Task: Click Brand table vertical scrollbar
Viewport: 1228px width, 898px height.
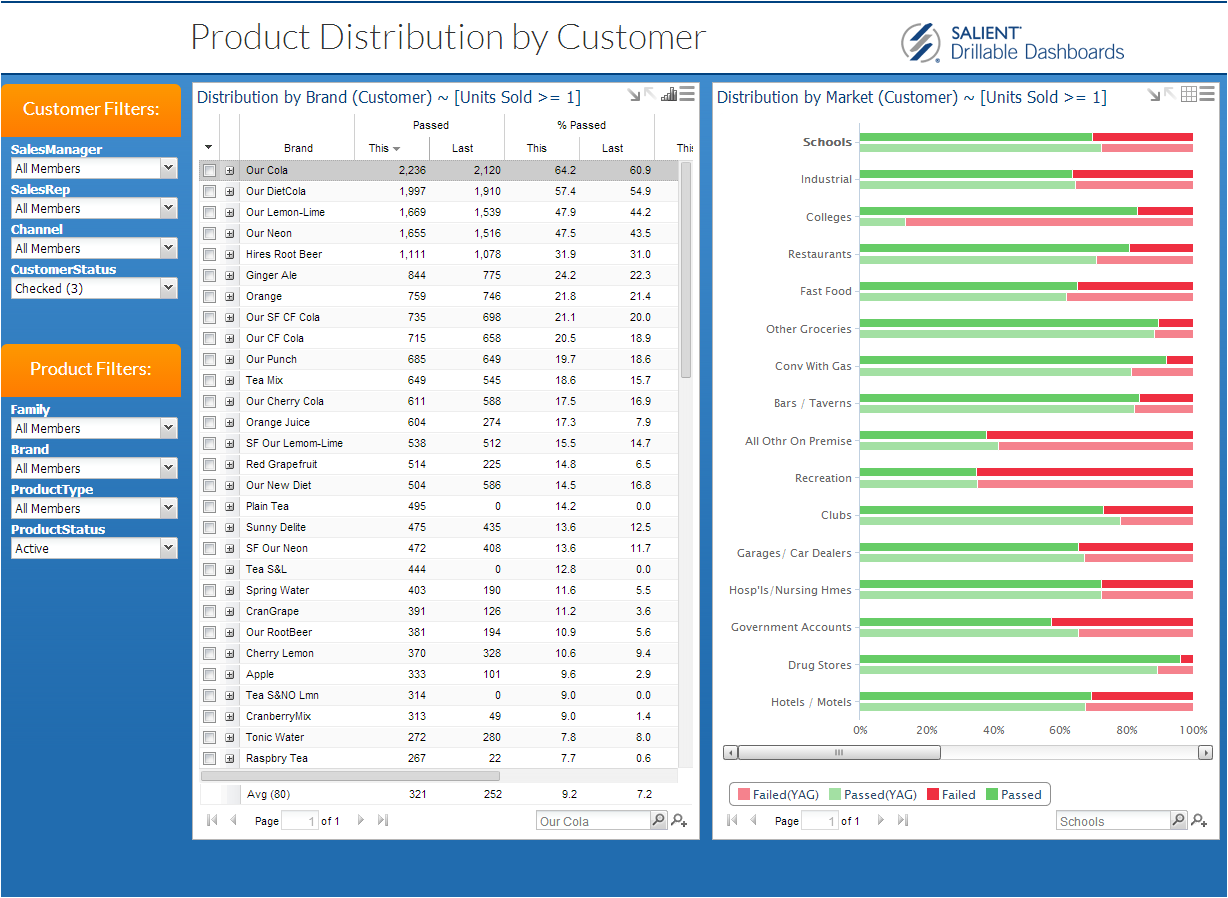Action: (686, 270)
